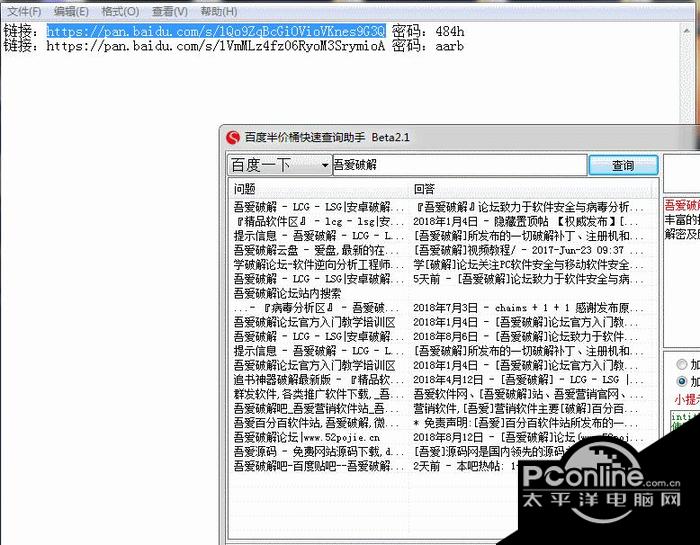Open the 格式(O) menu in Notepad
Viewport: 700px width, 545px height.
120,12
